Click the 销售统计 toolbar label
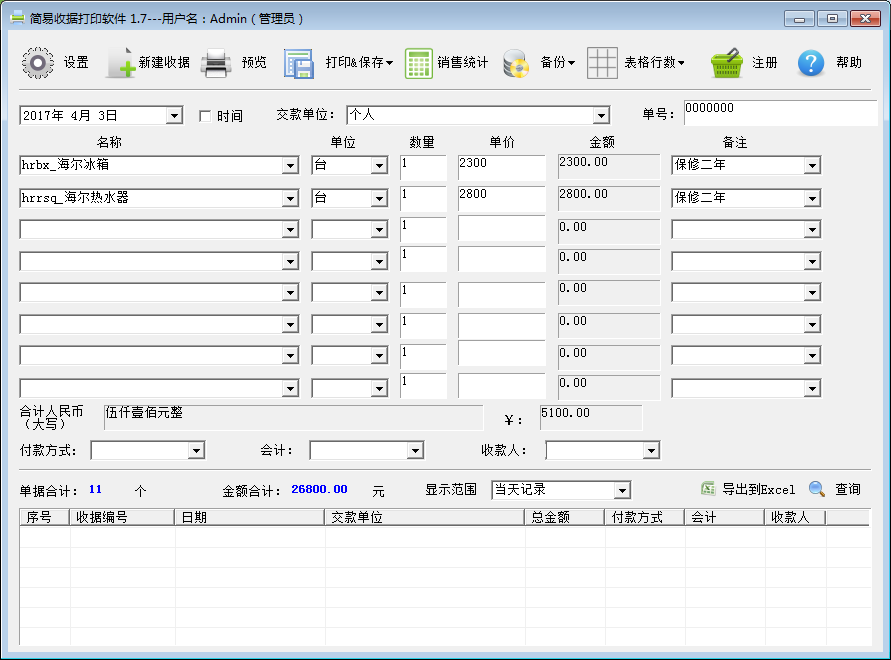 pos(463,63)
